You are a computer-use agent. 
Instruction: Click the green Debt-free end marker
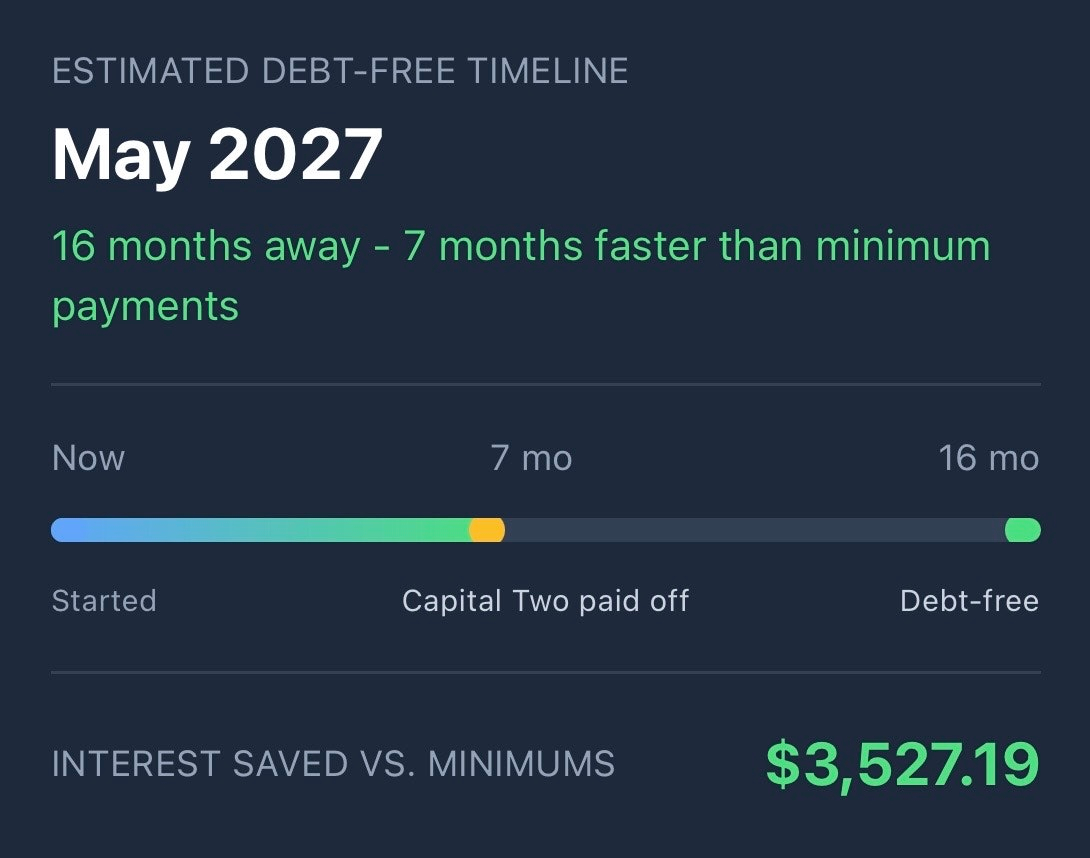[x=1022, y=530]
